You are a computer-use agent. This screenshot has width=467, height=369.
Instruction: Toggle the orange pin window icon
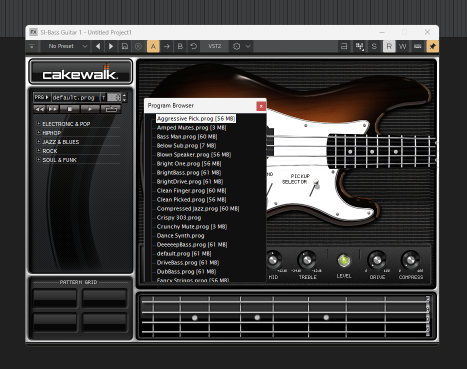click(432, 46)
